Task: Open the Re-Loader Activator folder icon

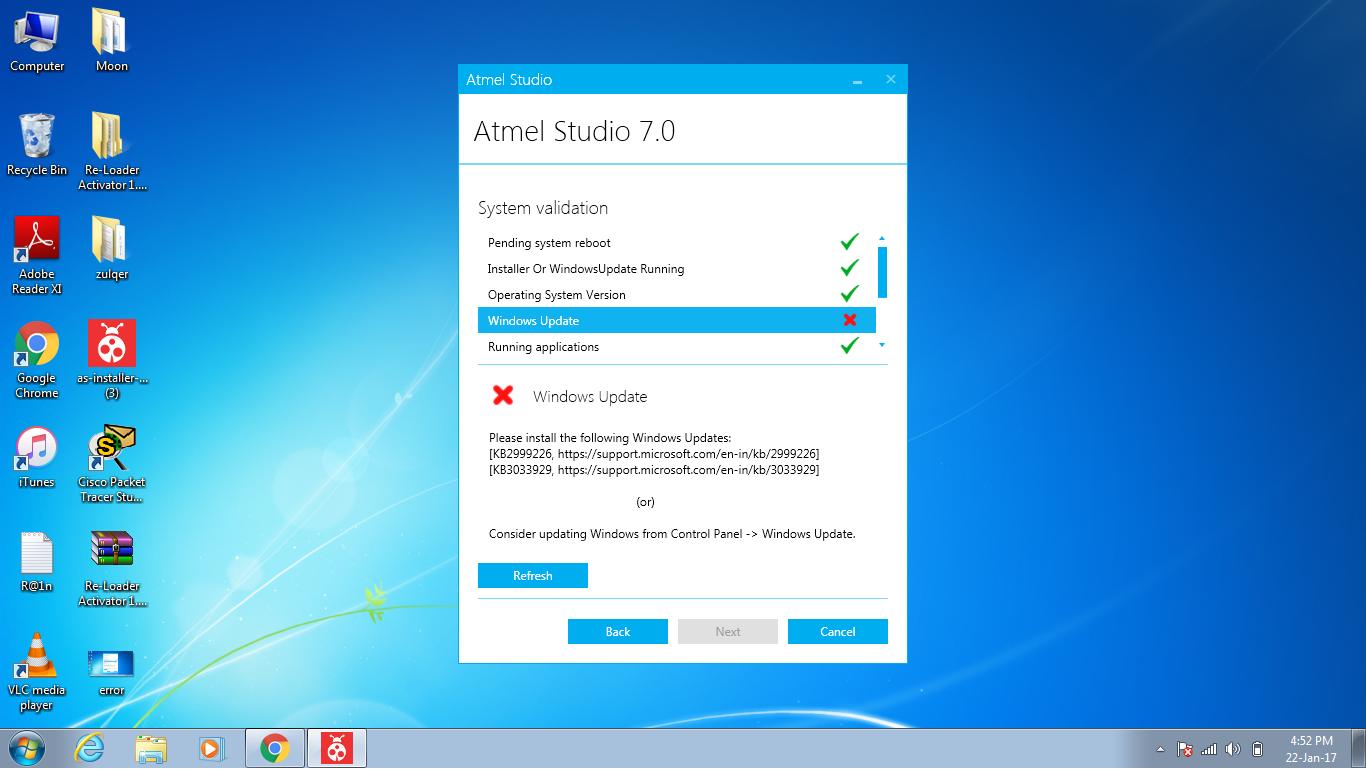Action: click(112, 150)
